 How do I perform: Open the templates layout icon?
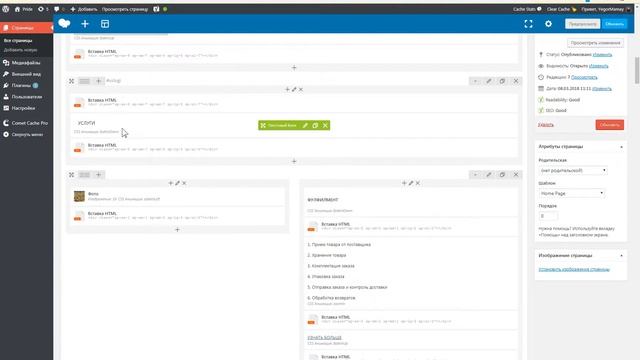pos(105,24)
